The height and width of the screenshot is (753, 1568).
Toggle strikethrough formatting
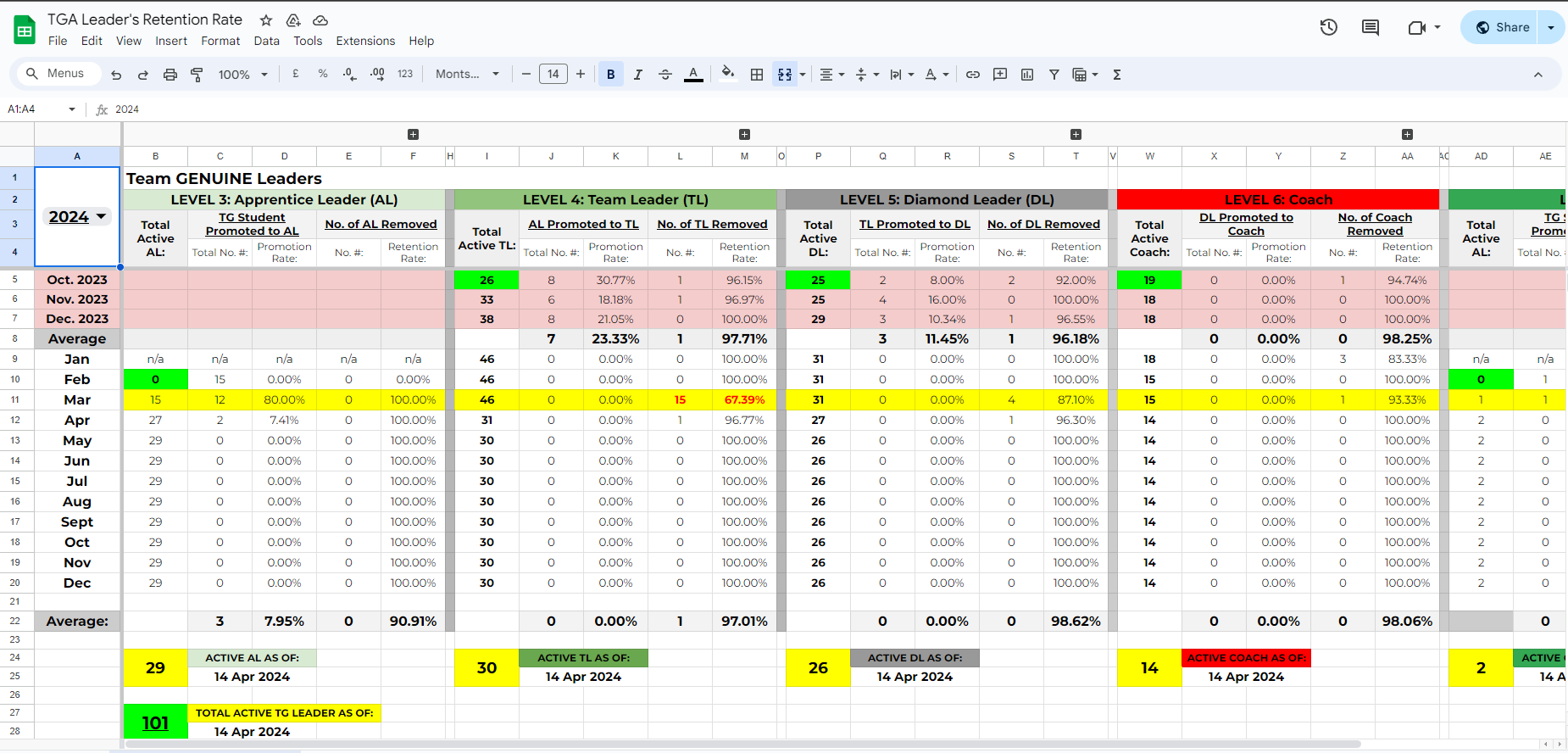click(x=665, y=75)
